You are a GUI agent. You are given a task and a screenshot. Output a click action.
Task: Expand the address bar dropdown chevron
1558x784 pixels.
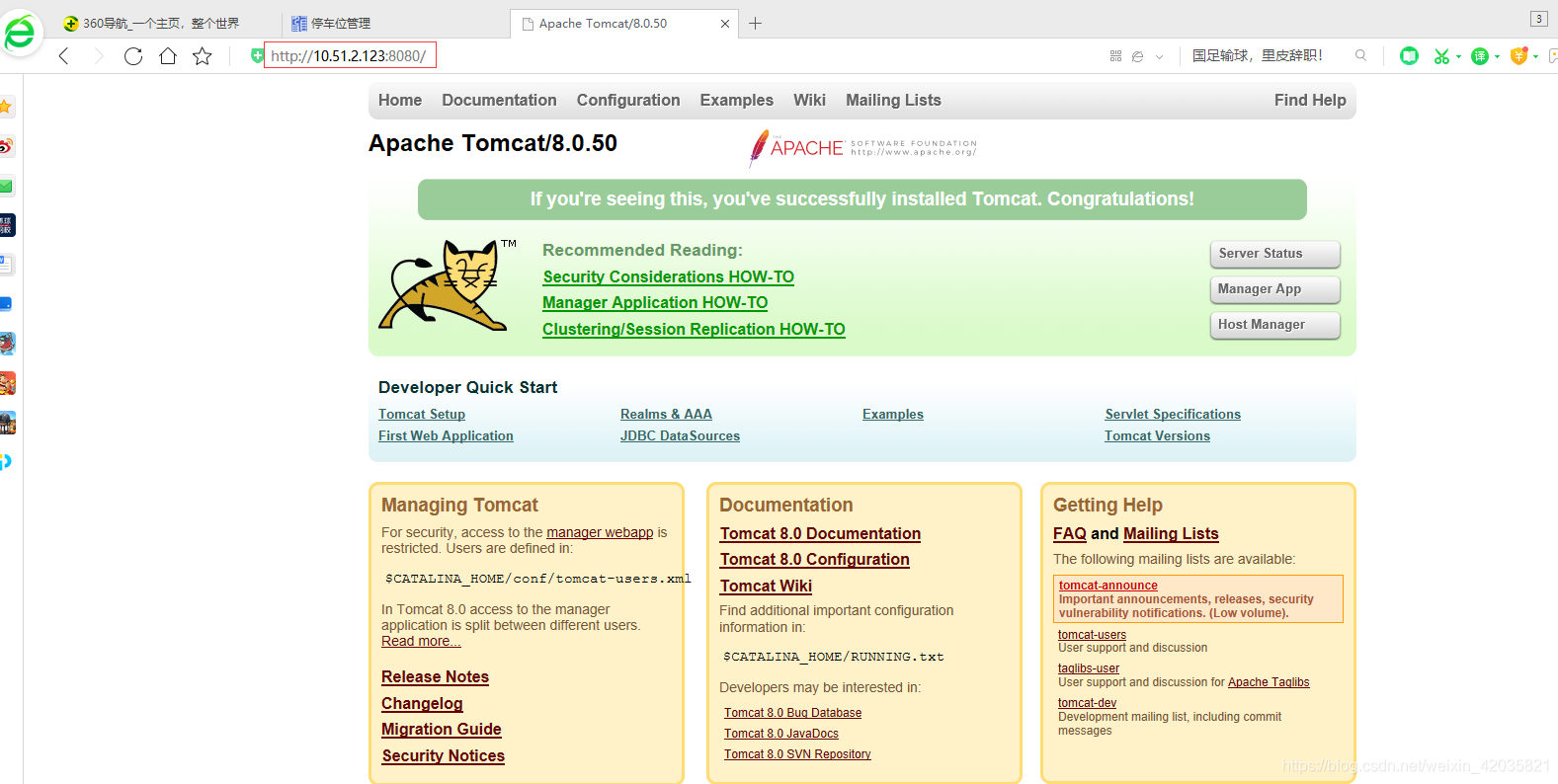tap(1160, 56)
